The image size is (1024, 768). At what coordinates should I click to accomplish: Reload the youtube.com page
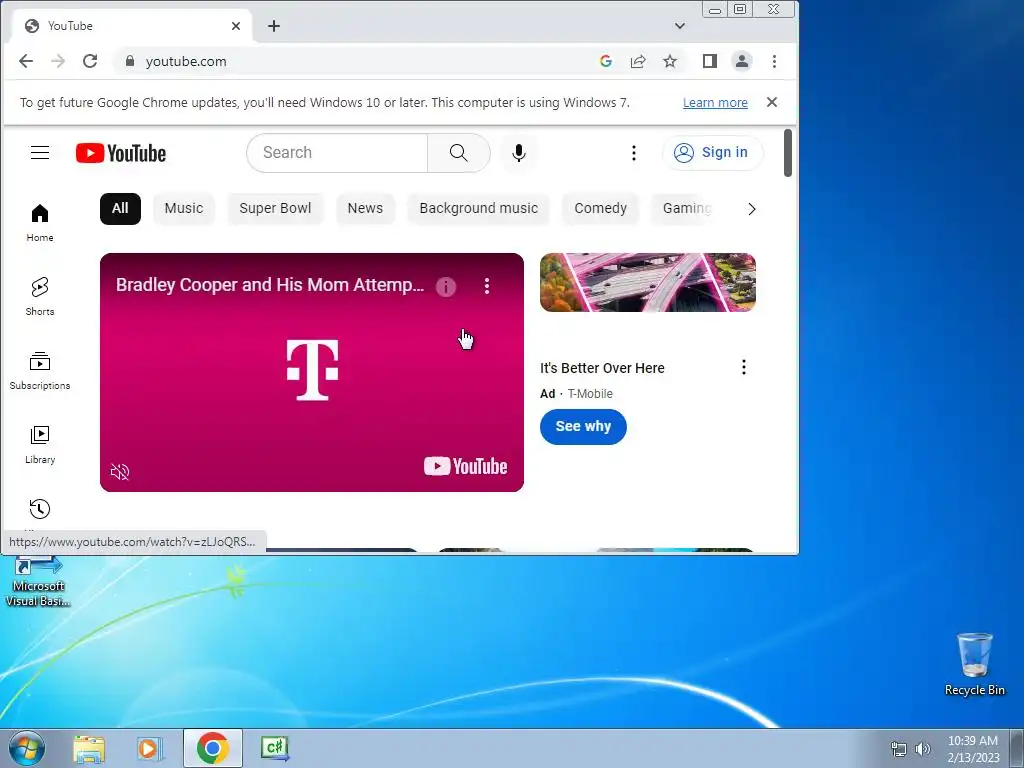[x=90, y=61]
